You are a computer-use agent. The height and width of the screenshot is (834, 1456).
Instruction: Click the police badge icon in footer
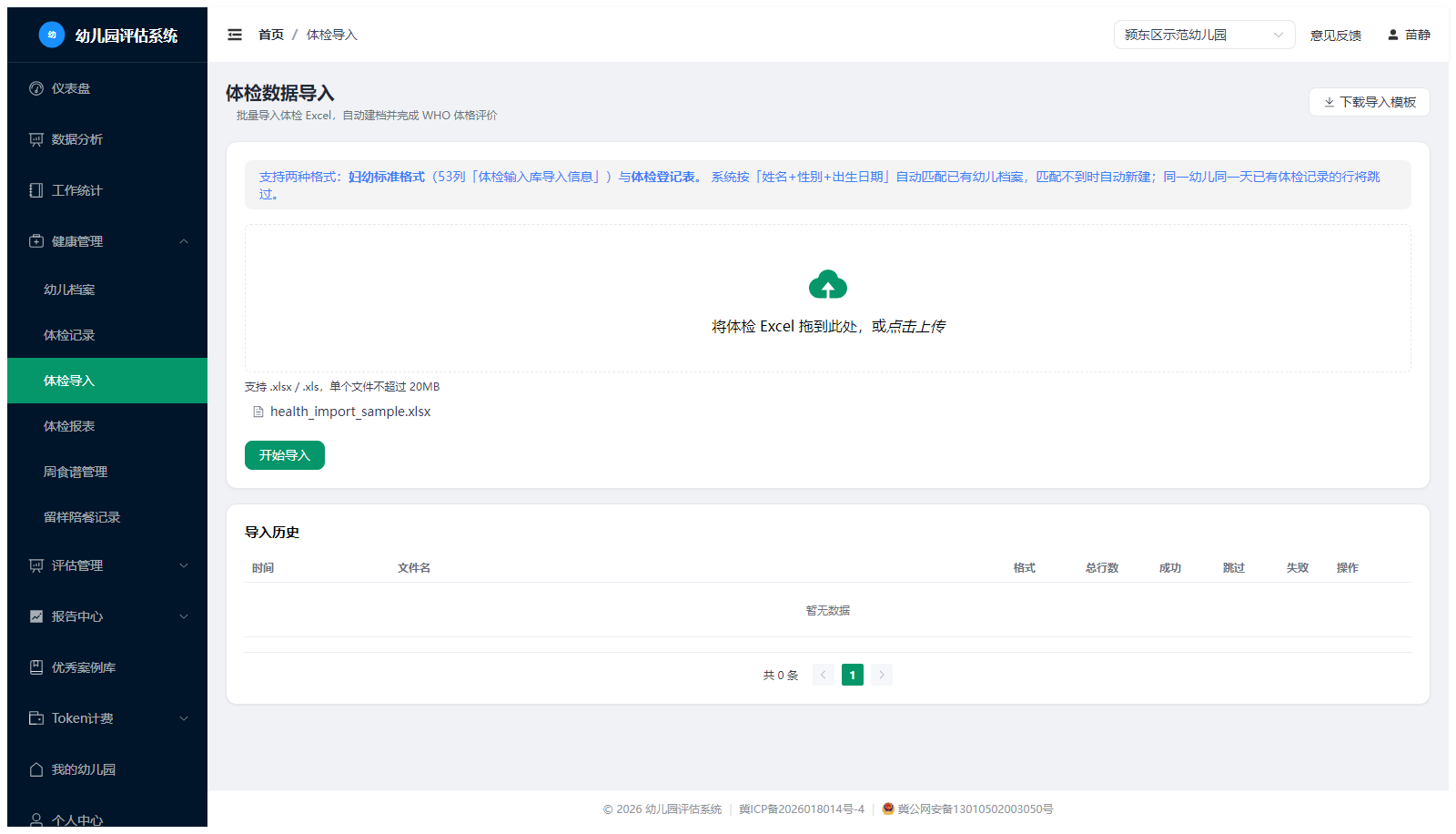888,809
